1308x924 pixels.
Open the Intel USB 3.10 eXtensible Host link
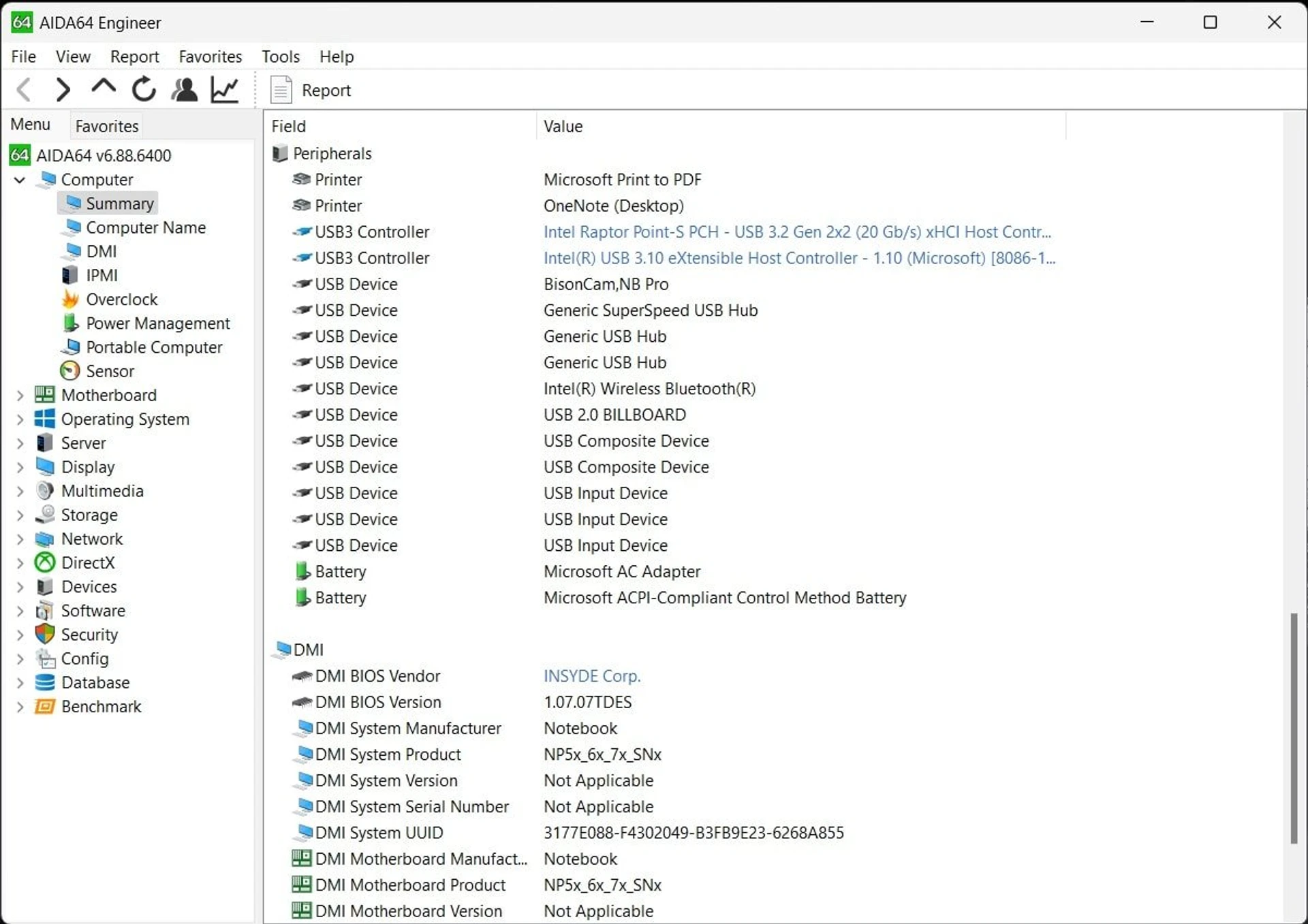click(799, 258)
